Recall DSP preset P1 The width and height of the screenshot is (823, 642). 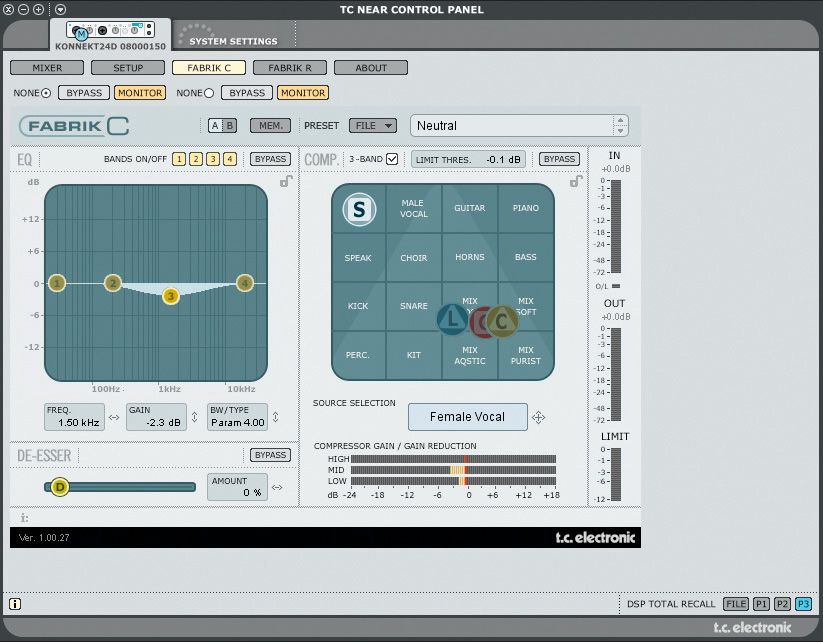click(761, 604)
